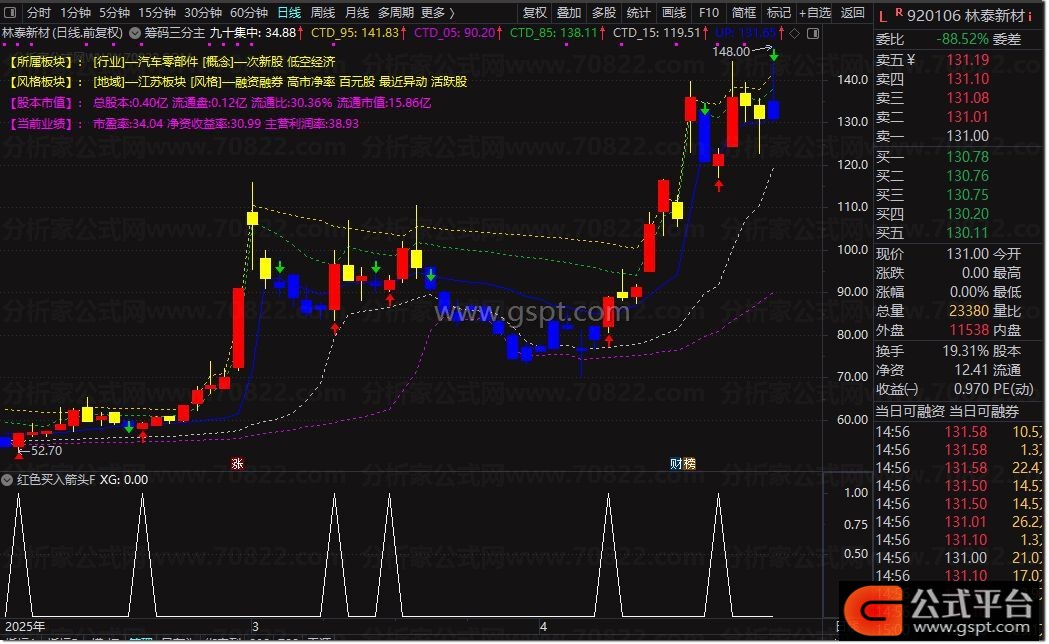Click the panel layout icon before 分时

click(x=11, y=13)
